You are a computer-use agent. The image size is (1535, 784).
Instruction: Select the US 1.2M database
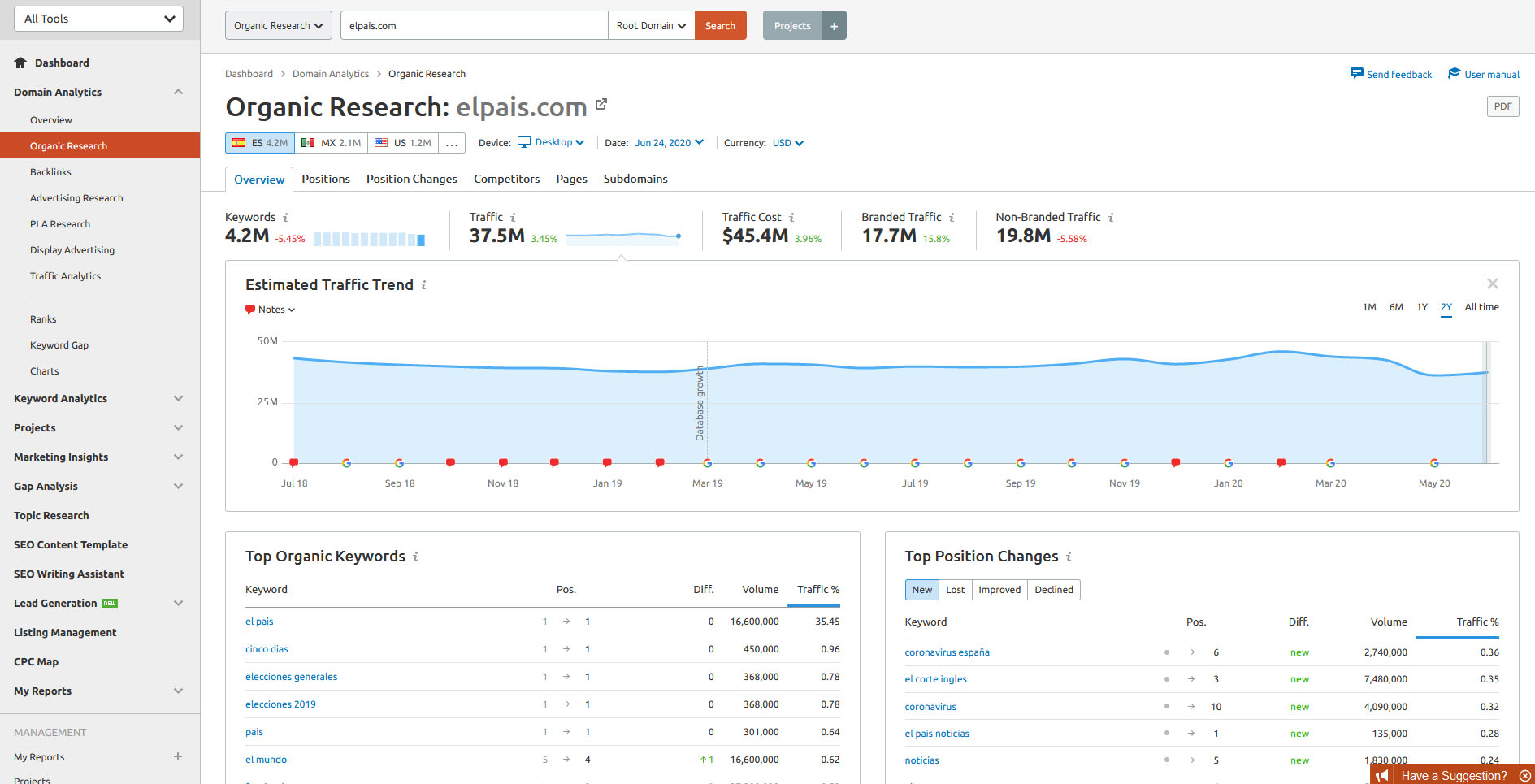pos(403,143)
